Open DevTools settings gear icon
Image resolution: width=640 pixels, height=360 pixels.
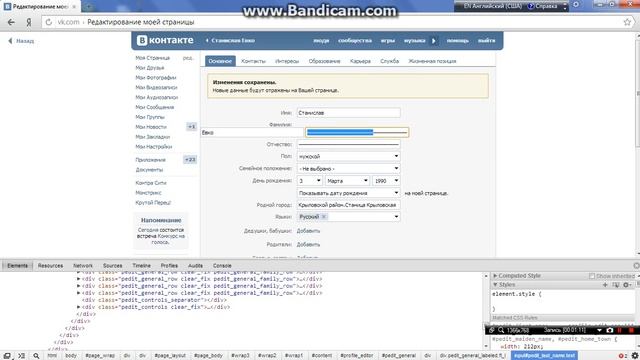click(635, 356)
